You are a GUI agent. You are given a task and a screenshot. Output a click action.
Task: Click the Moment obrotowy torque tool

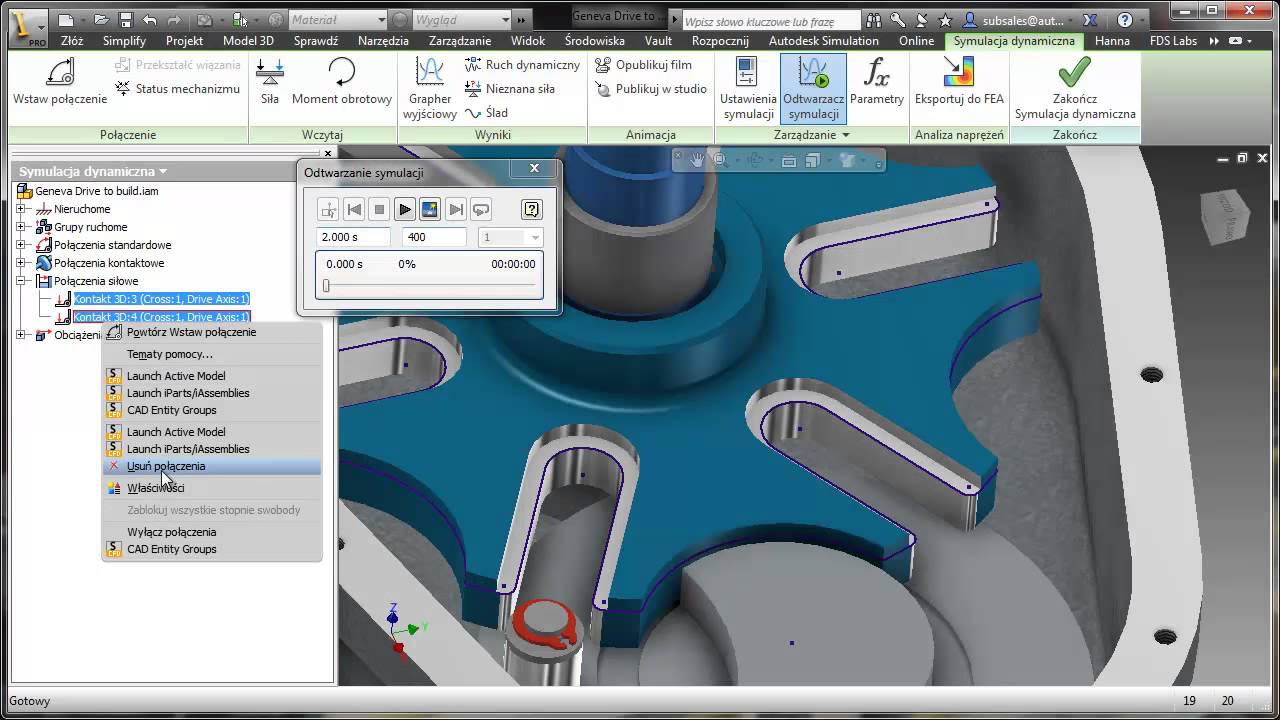pyautogui.click(x=342, y=81)
